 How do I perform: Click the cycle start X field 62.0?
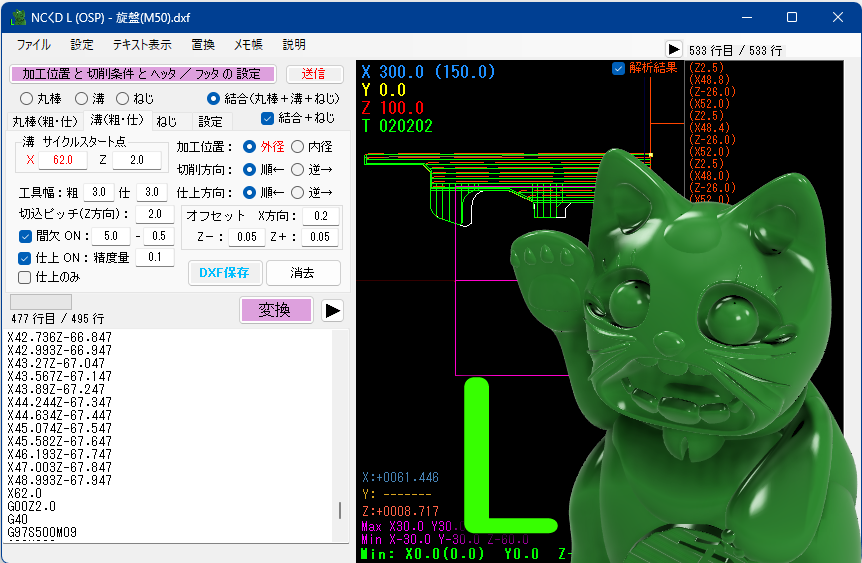click(x=62, y=160)
